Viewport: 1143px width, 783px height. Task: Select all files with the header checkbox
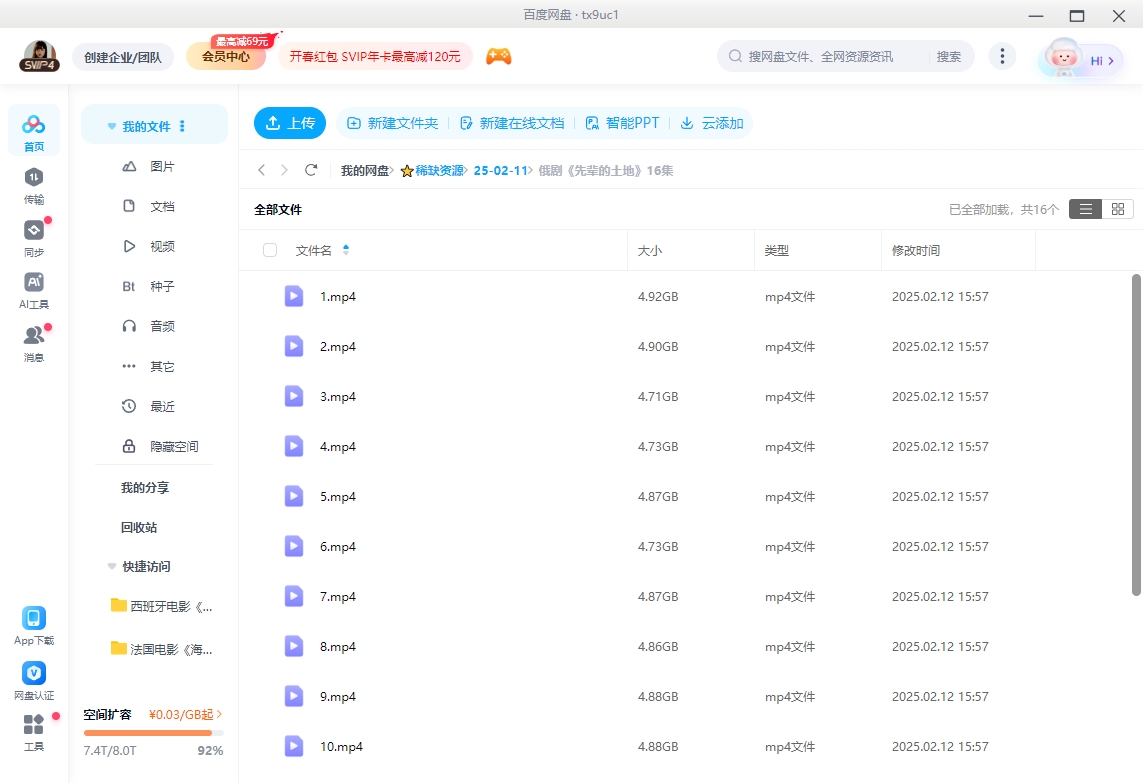pyautogui.click(x=269, y=250)
